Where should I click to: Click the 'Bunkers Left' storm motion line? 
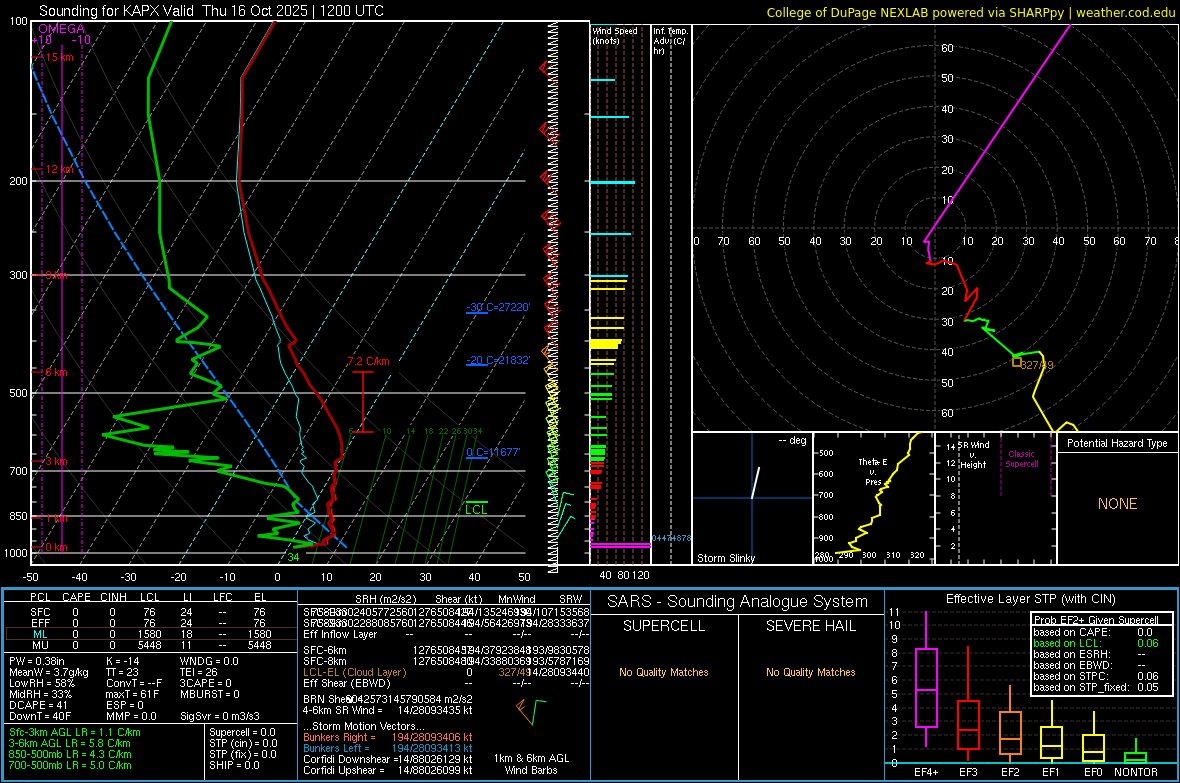coord(388,748)
